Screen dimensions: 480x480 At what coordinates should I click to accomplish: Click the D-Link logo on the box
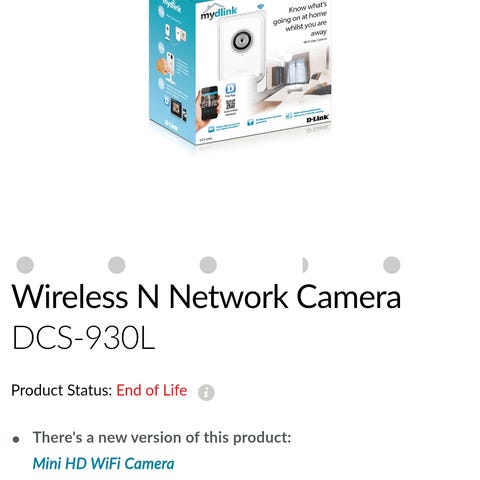click(x=317, y=118)
